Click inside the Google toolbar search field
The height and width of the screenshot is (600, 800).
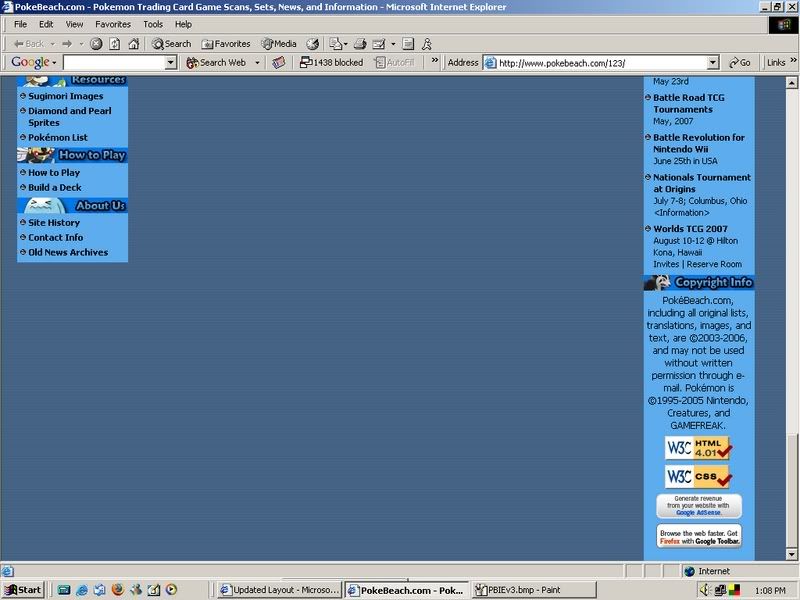pyautogui.click(x=115, y=62)
